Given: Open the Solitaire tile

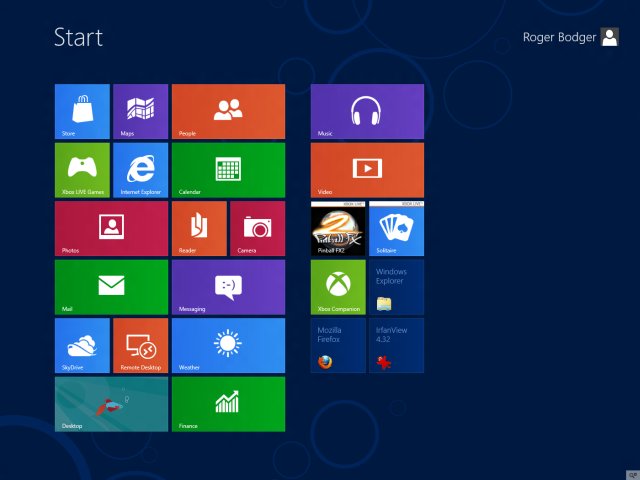Looking at the screenshot, I should pos(396,229).
